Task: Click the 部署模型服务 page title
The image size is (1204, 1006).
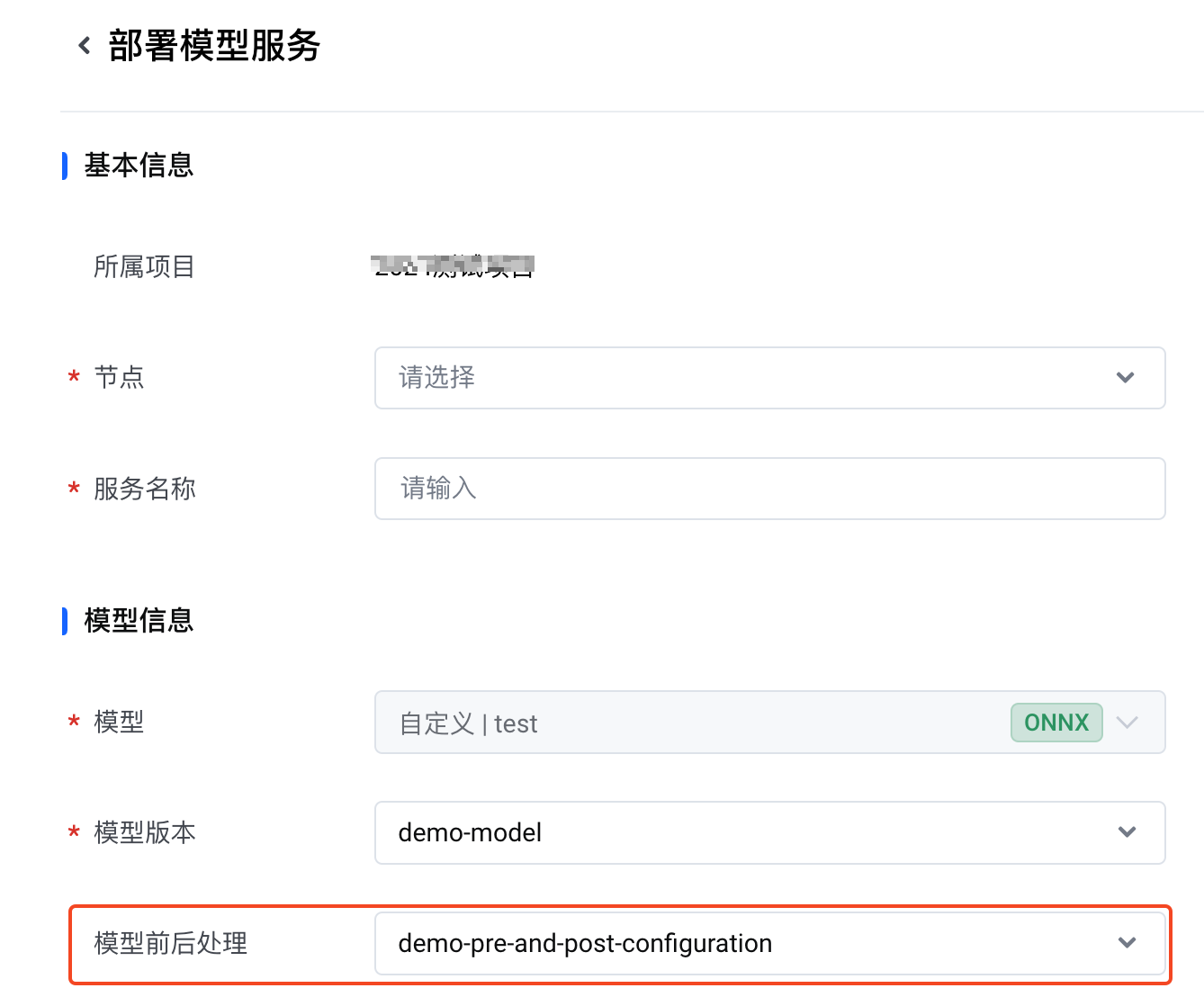Action: pos(214,45)
